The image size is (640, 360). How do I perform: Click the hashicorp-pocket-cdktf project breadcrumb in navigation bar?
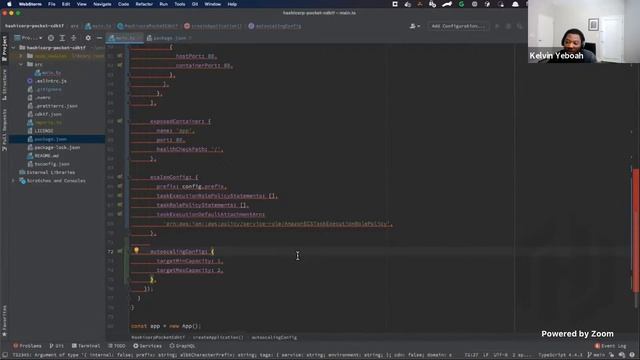[34, 26]
